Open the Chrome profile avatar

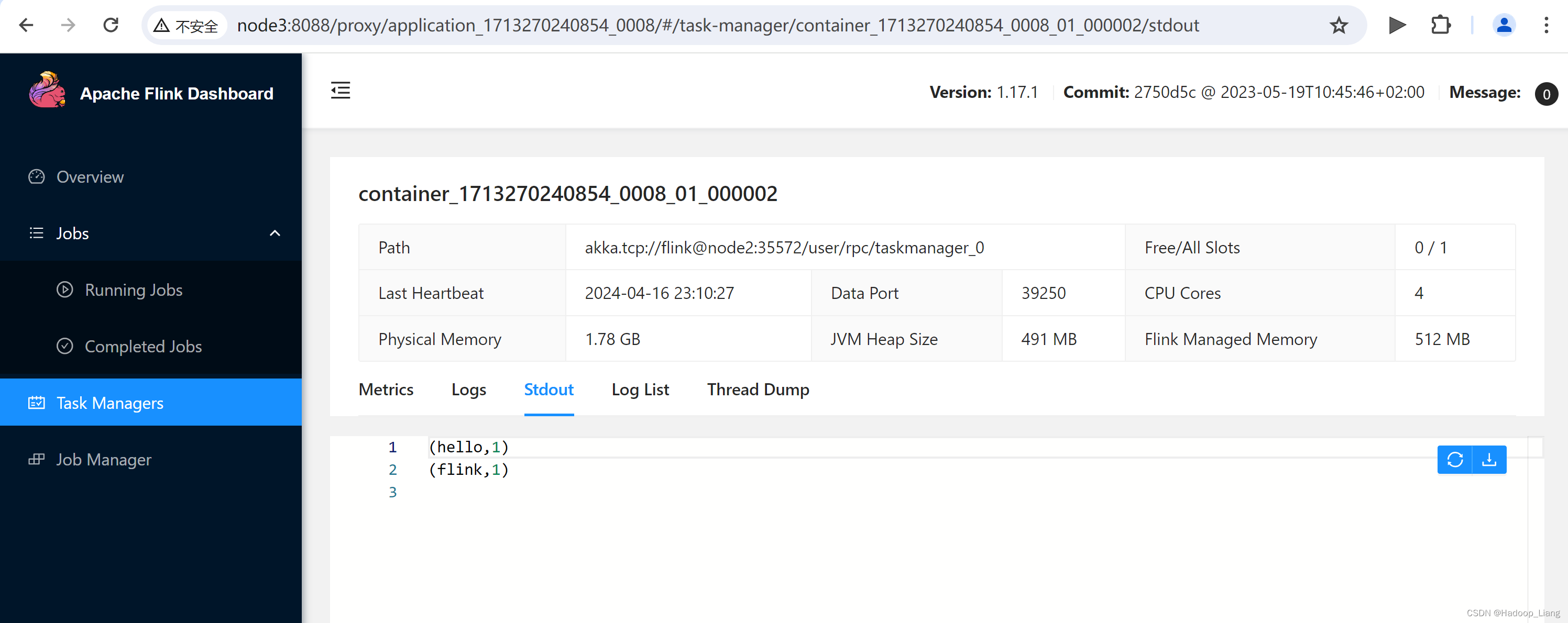pyautogui.click(x=1504, y=26)
